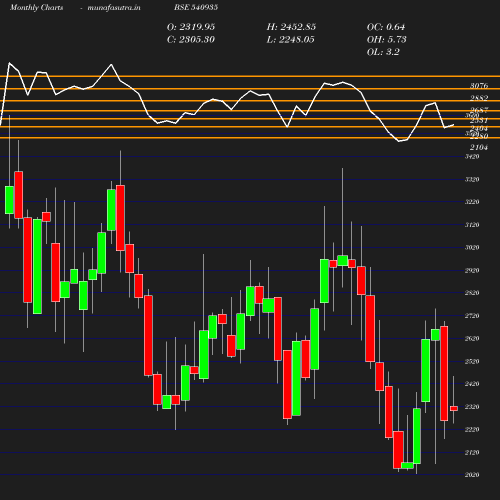Click the 'OH: 5.73' value

tap(386, 40)
